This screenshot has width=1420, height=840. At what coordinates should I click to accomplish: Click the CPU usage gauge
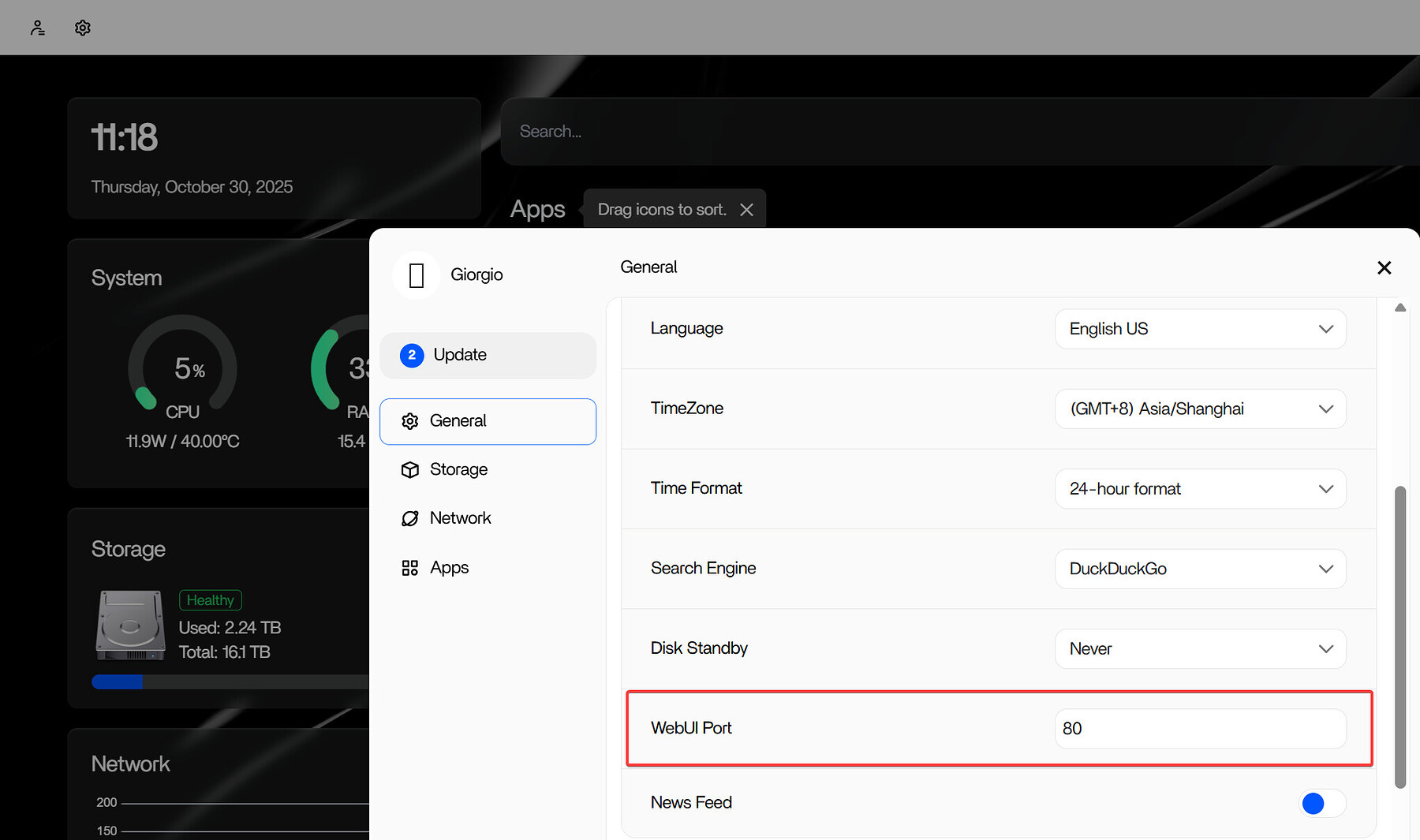click(182, 368)
